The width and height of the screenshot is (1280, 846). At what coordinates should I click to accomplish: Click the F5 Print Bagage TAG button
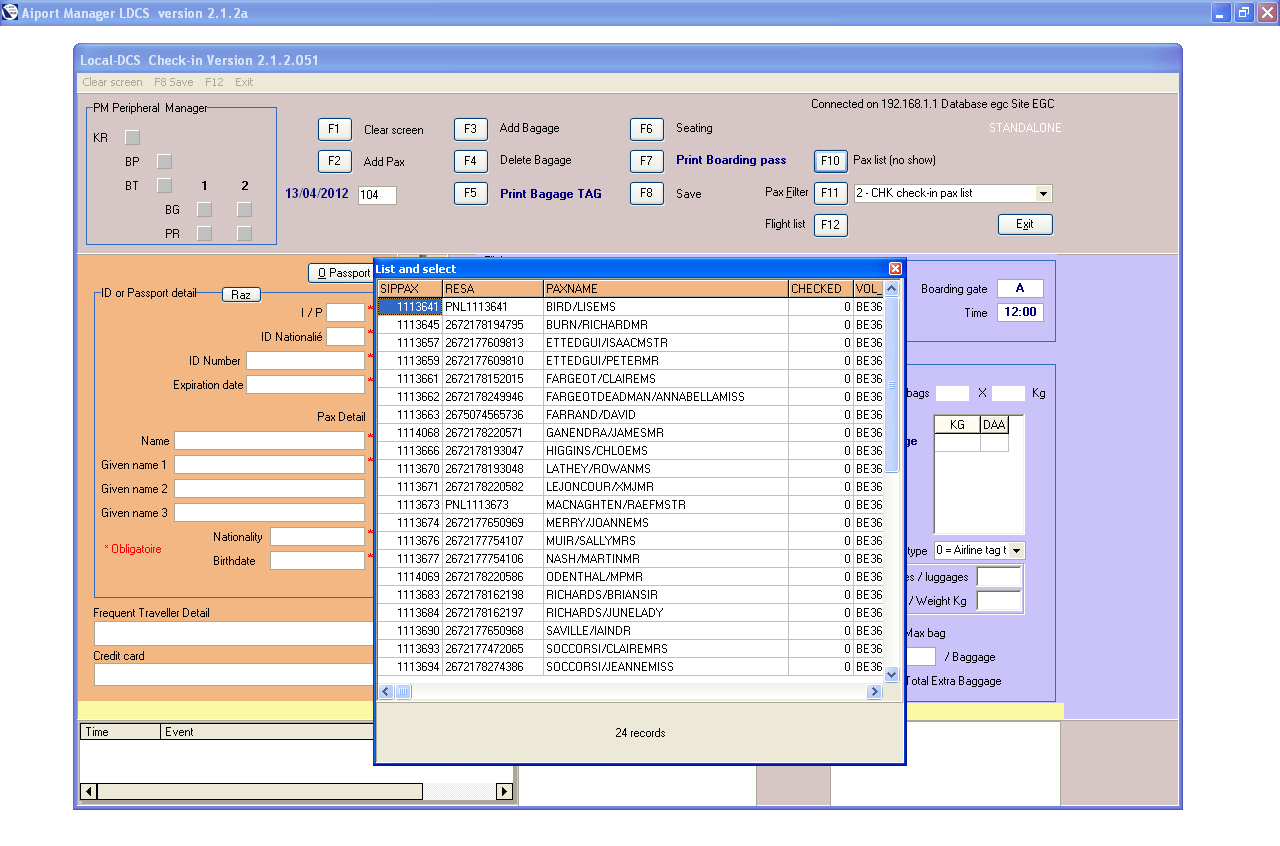(471, 194)
